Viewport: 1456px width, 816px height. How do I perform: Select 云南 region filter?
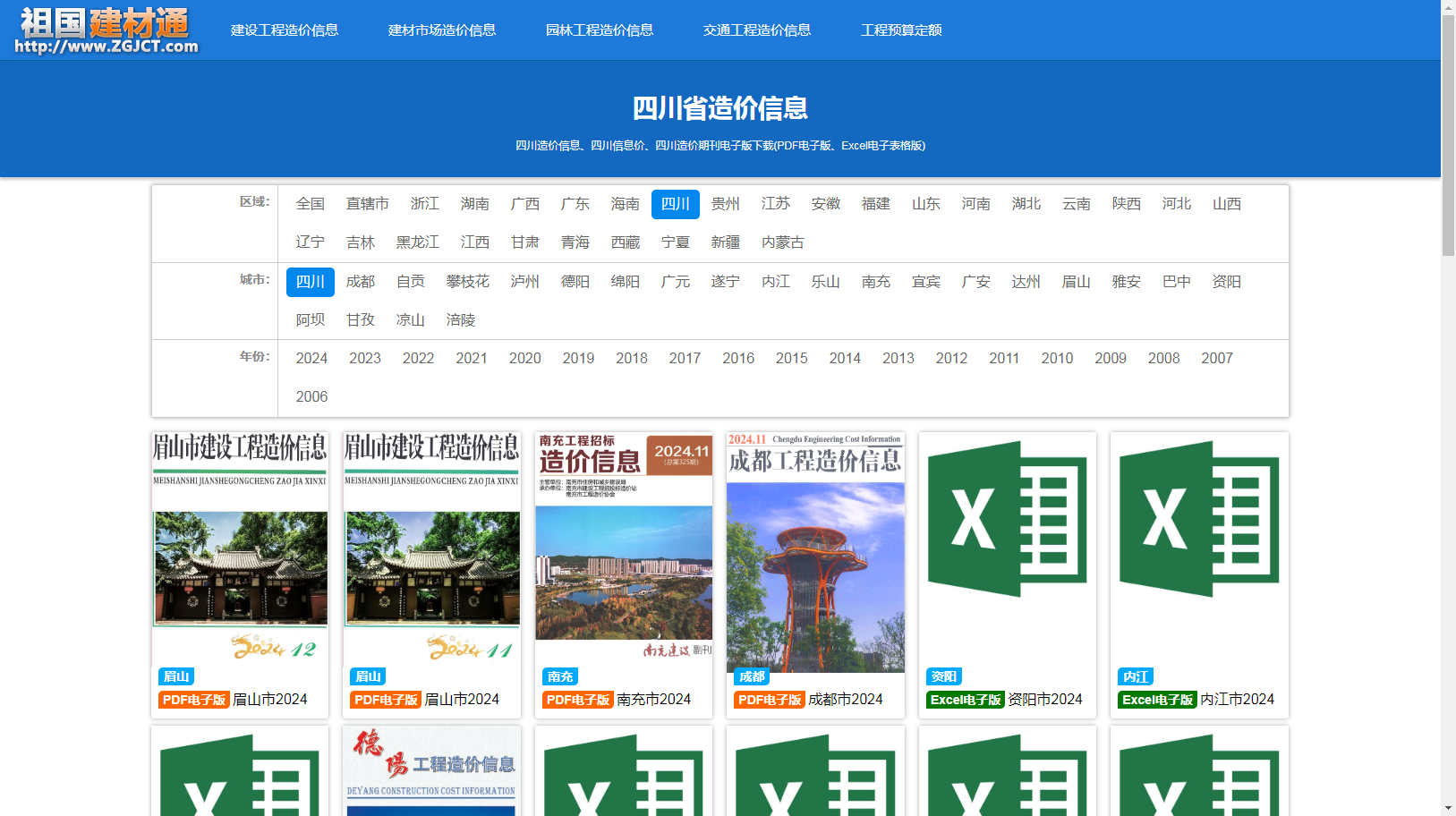tap(1077, 204)
